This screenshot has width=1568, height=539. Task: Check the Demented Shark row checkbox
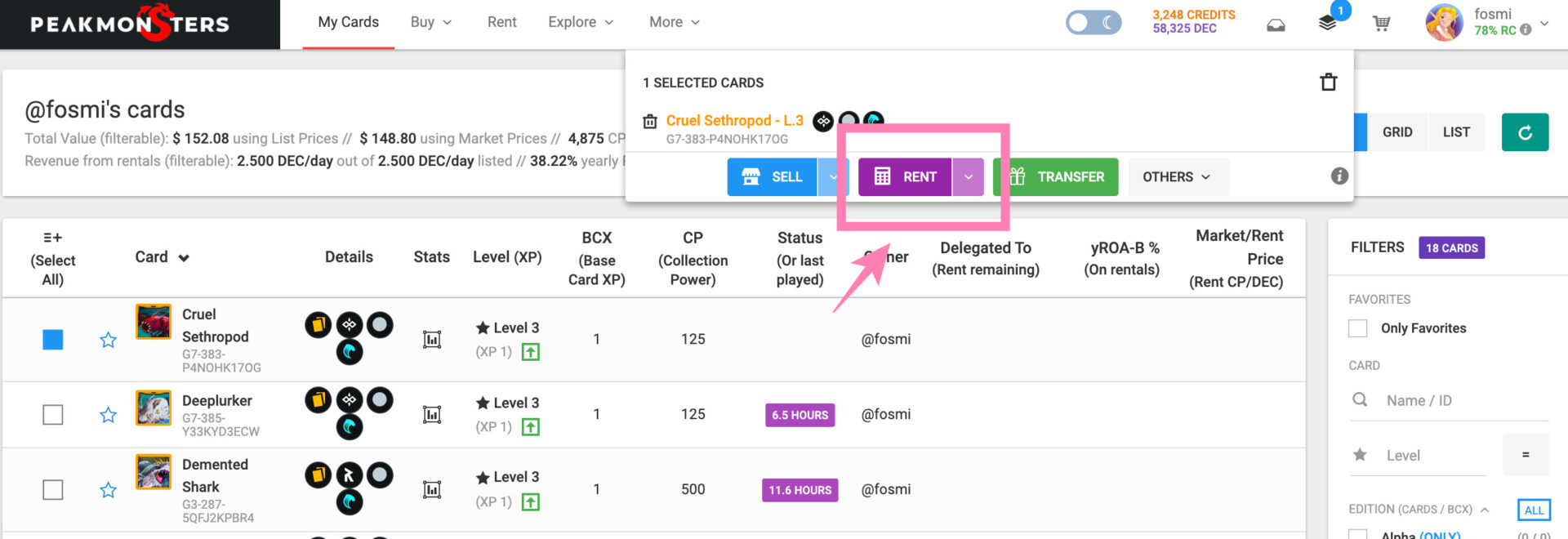53,490
